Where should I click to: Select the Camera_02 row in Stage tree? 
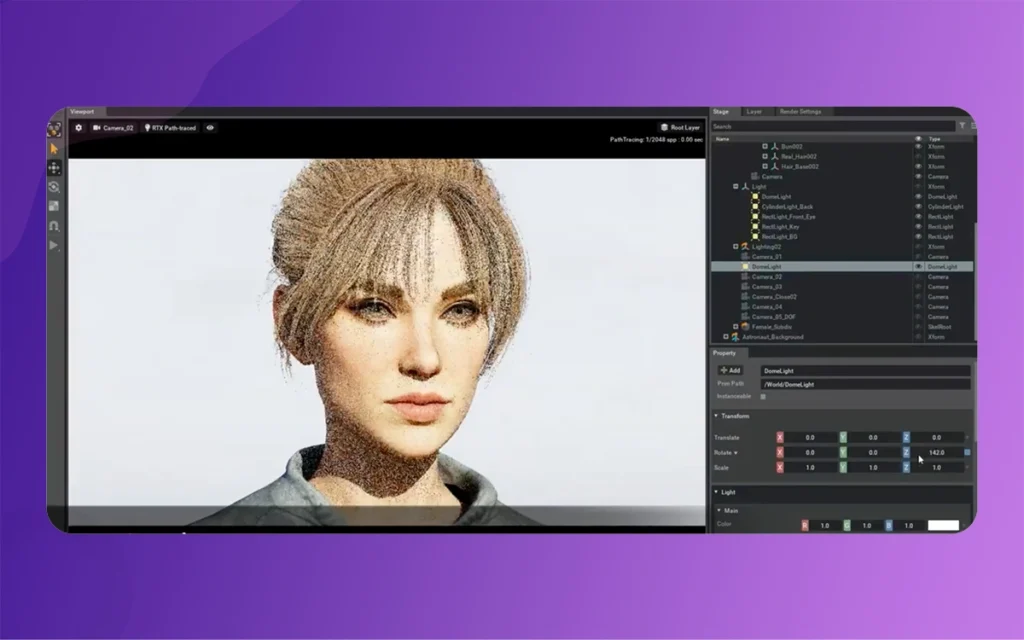(x=842, y=277)
